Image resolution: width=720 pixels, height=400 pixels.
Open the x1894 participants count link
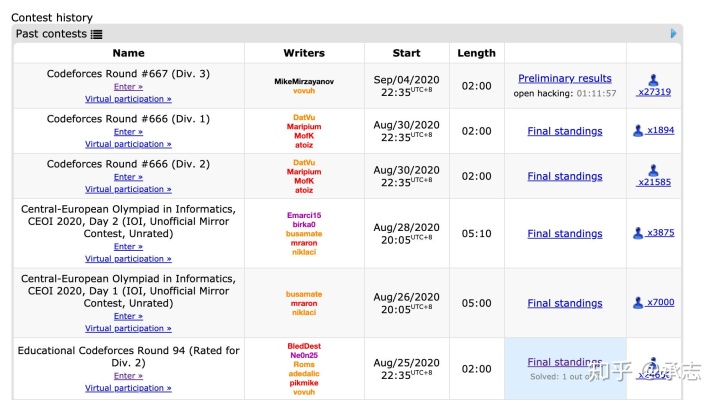660,130
